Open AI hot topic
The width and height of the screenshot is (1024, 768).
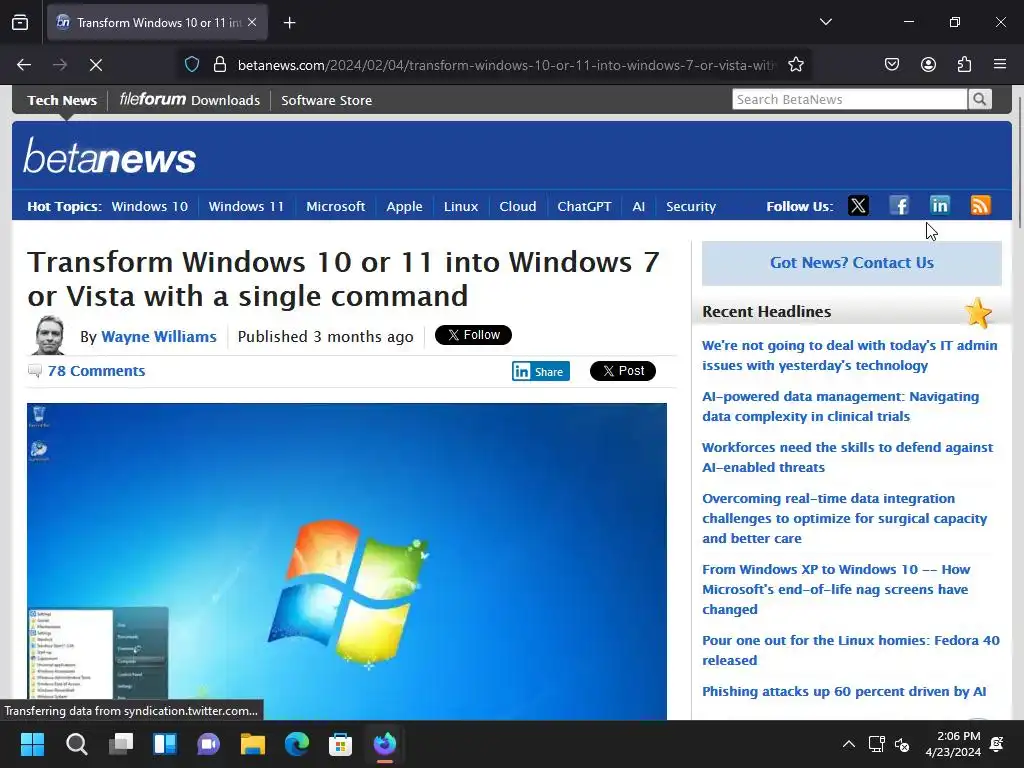coord(639,206)
